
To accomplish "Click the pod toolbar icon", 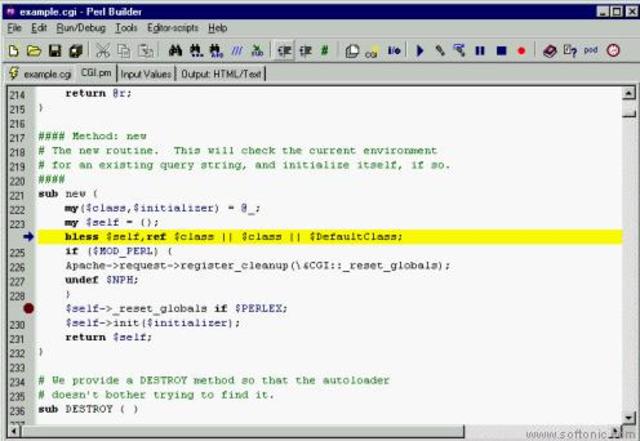I will [x=591, y=50].
